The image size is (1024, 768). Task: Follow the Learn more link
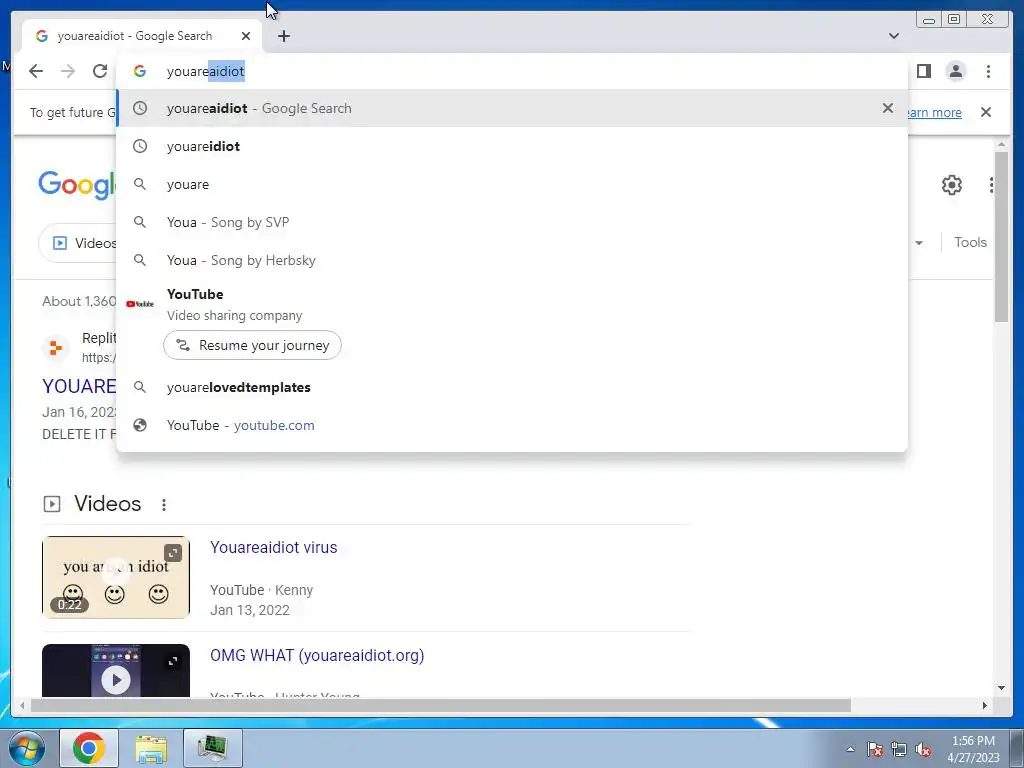pos(935,112)
